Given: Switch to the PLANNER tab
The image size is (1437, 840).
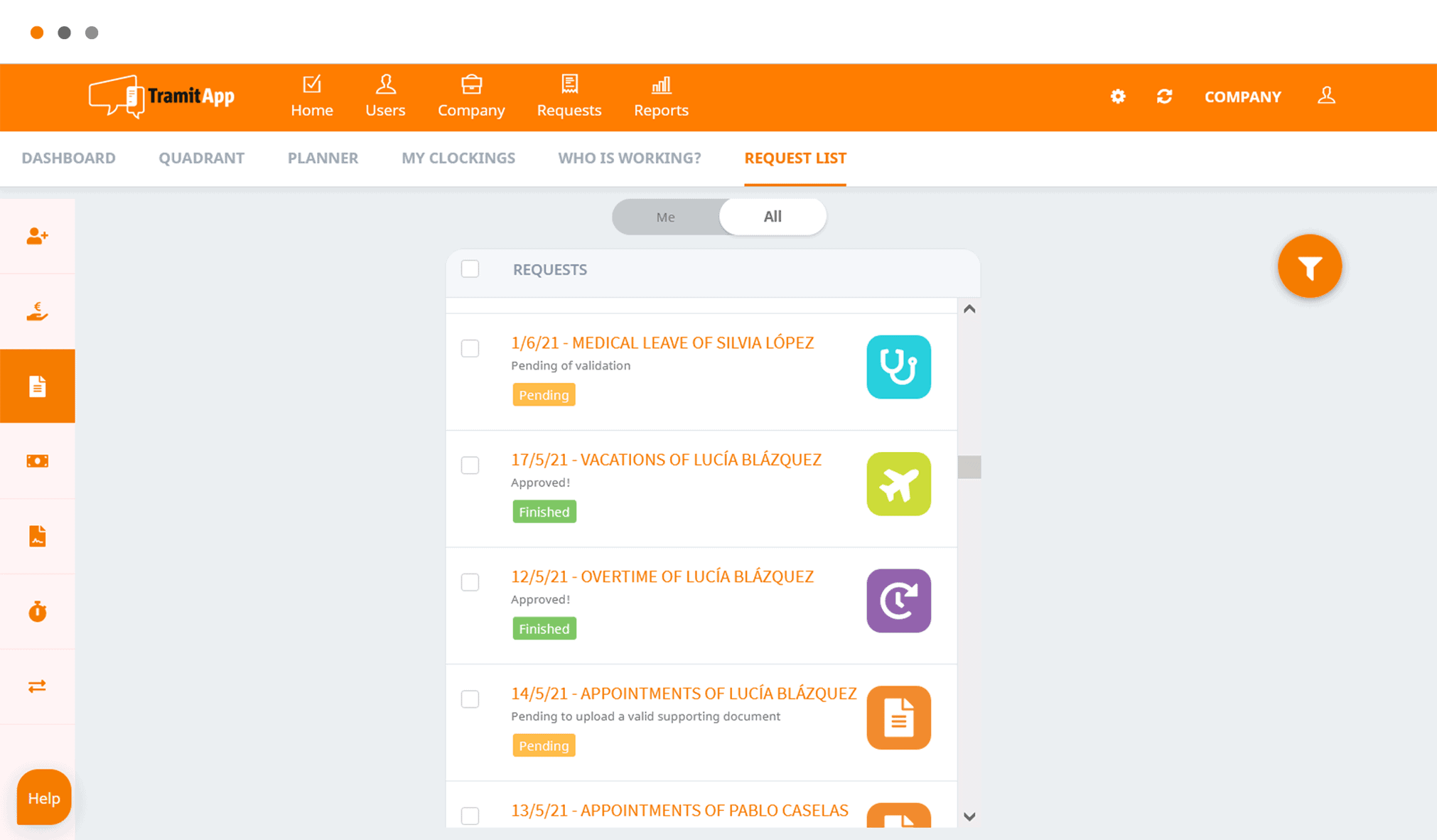Looking at the screenshot, I should click(323, 158).
